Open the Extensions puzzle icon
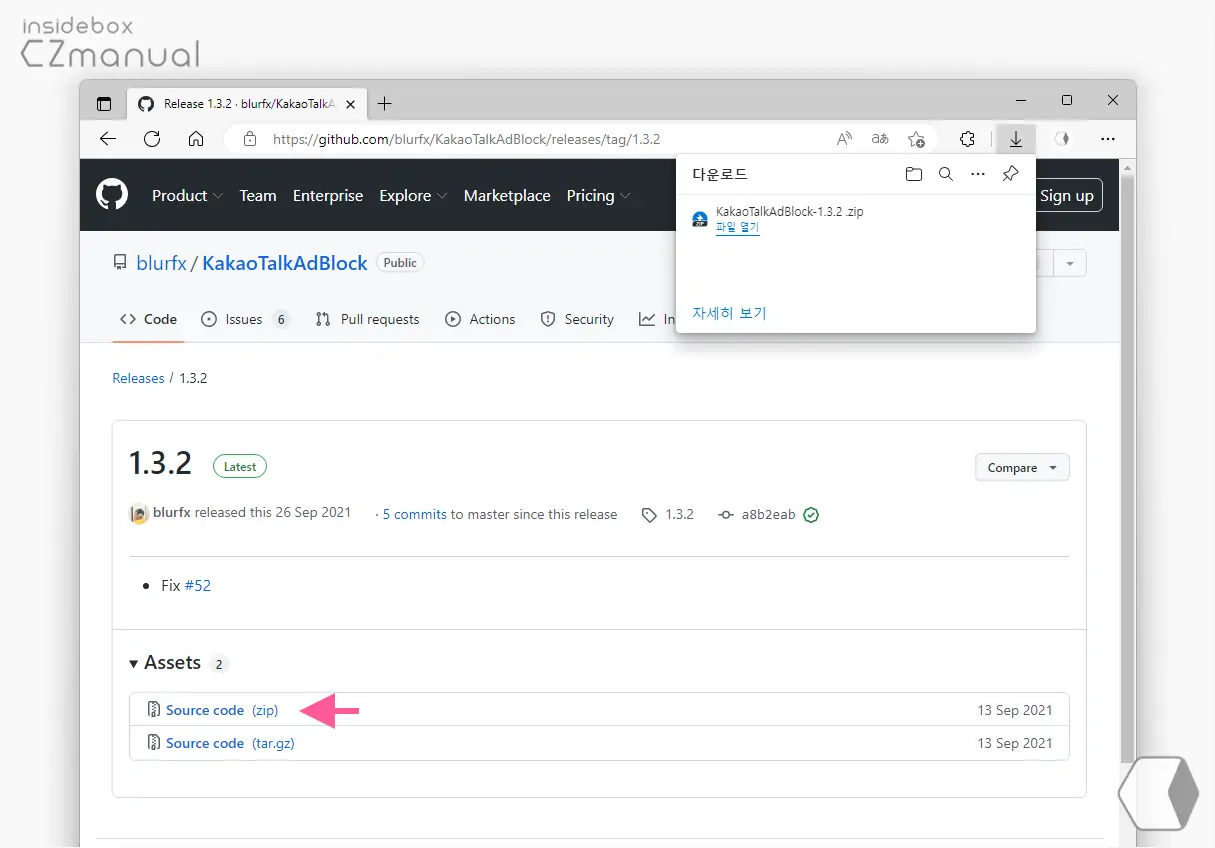1215x848 pixels. coord(967,139)
